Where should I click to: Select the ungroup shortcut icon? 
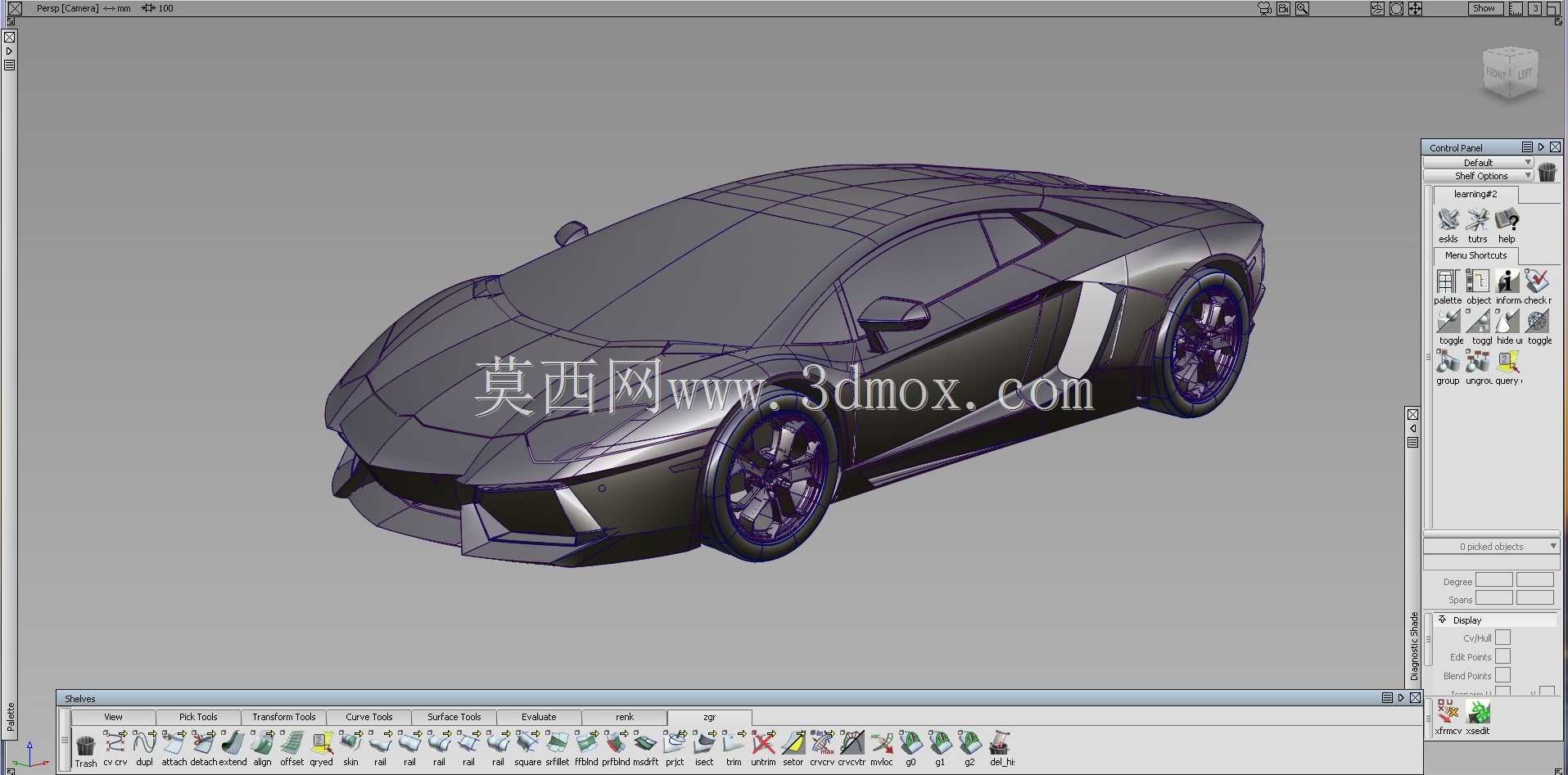point(1477,362)
